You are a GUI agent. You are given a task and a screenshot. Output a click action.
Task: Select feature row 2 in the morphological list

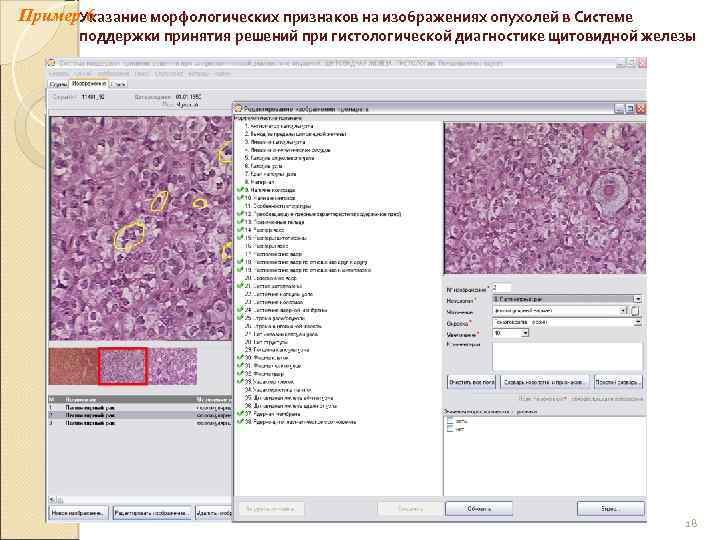coord(295,134)
